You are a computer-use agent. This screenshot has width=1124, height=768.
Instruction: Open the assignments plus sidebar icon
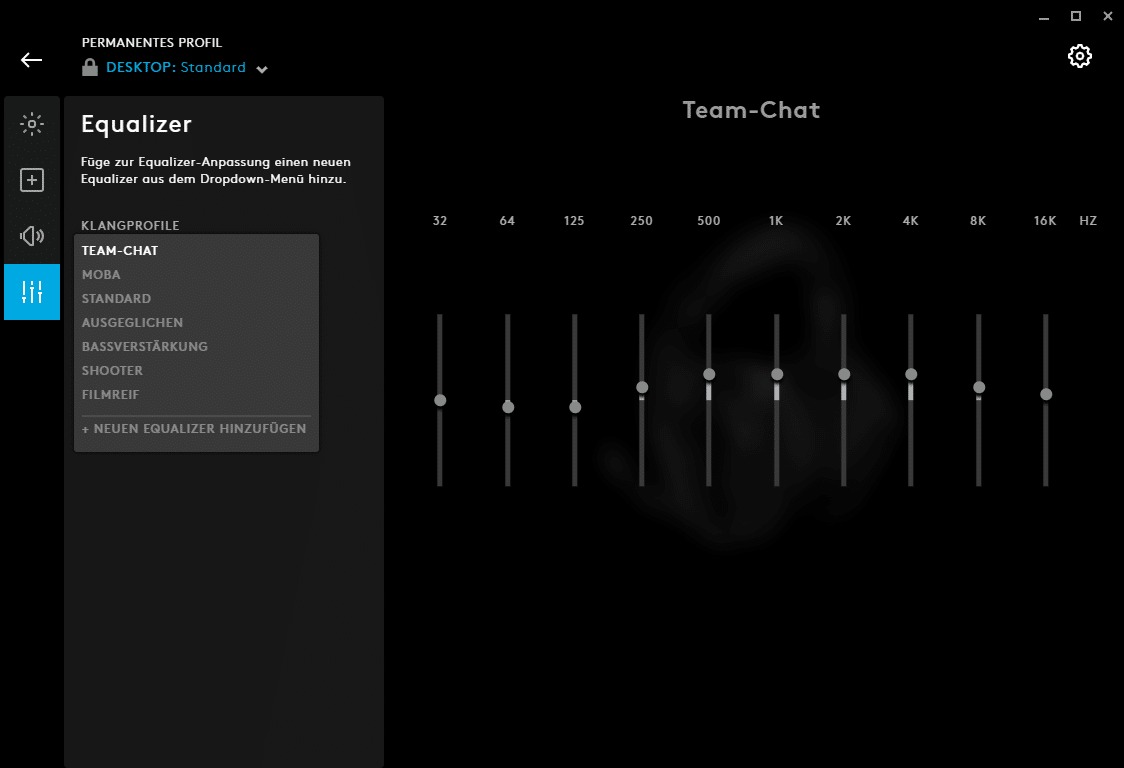click(x=32, y=180)
